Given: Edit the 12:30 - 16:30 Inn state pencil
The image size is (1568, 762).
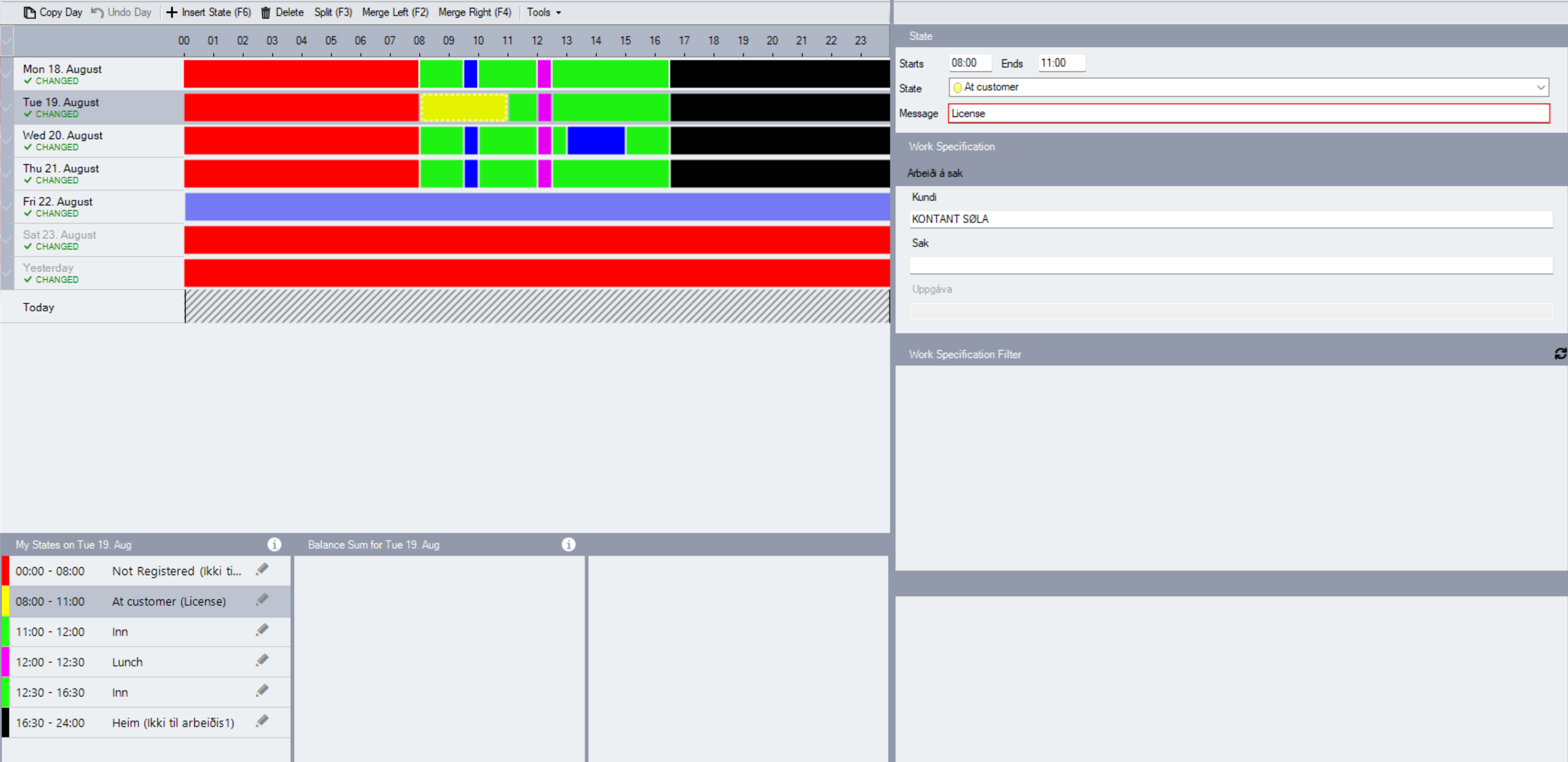Looking at the screenshot, I should click(262, 692).
